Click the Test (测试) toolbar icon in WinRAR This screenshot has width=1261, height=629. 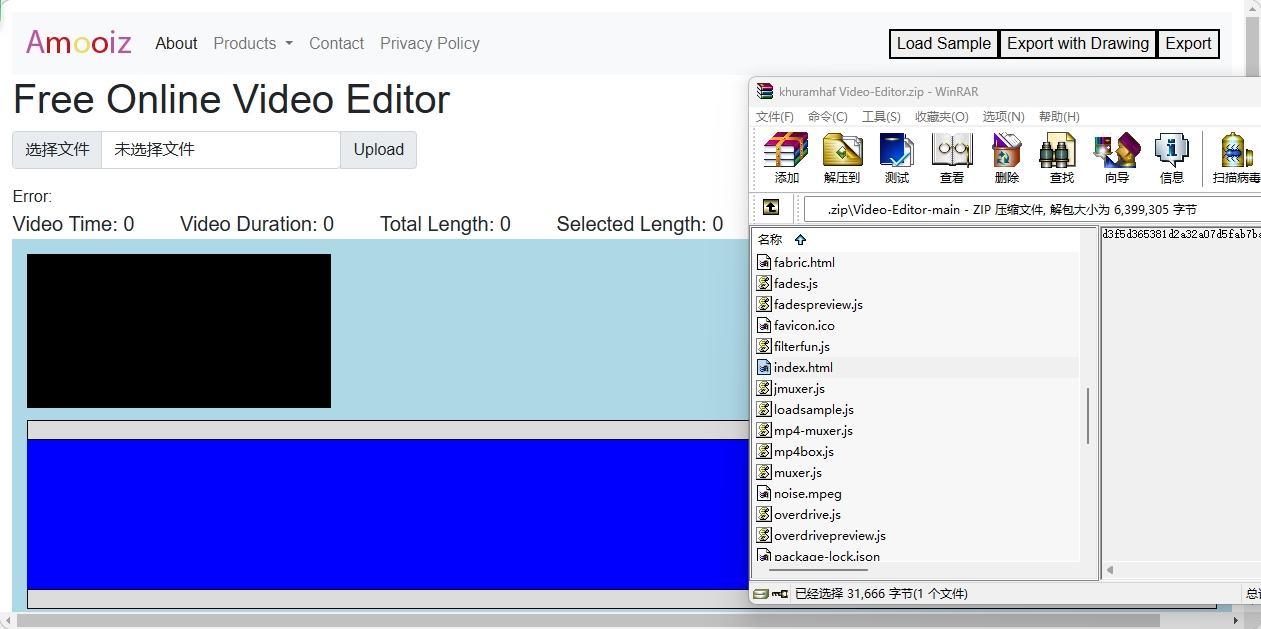pos(897,158)
